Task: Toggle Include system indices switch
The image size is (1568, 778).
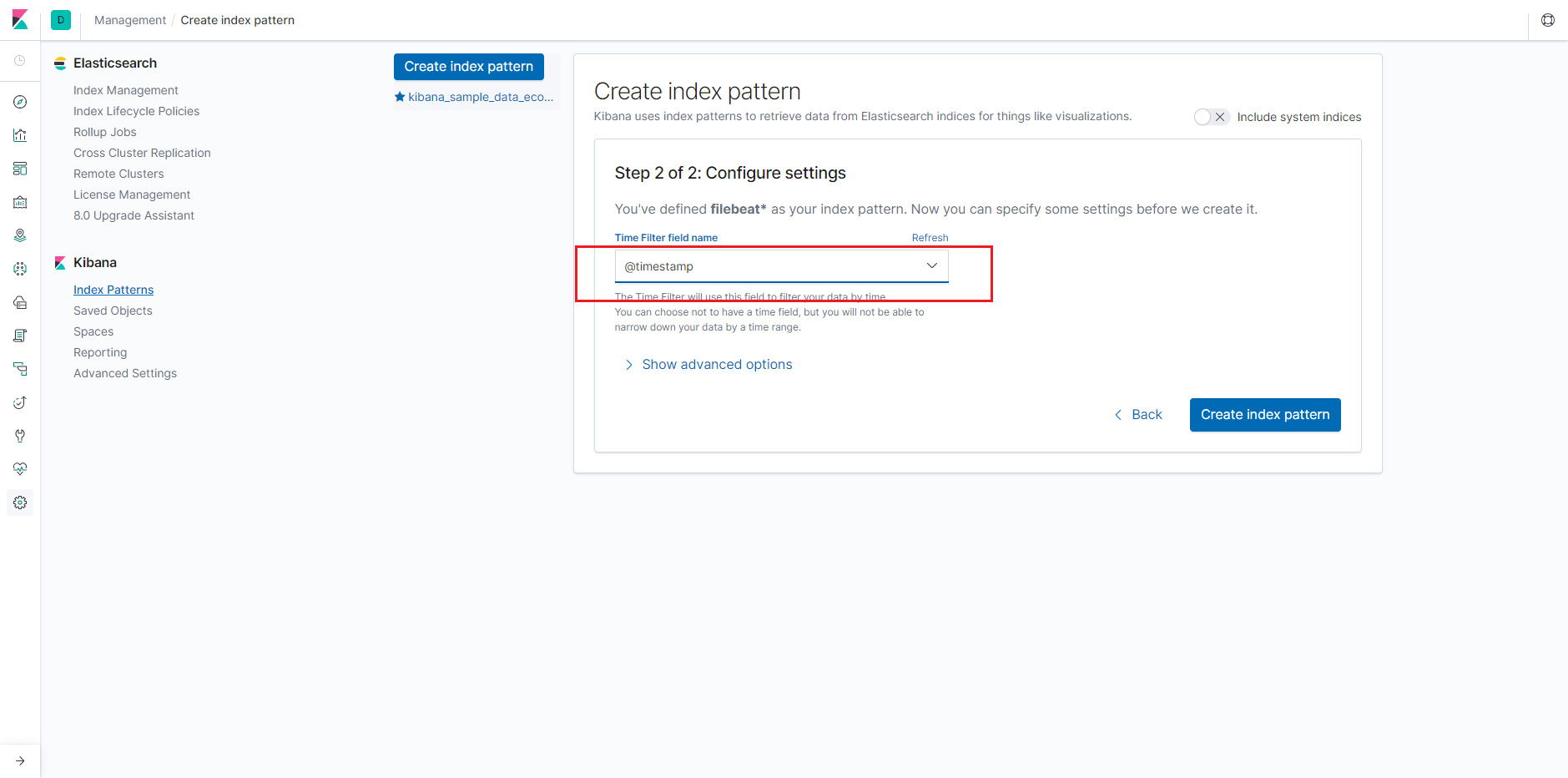Action: tap(1211, 117)
